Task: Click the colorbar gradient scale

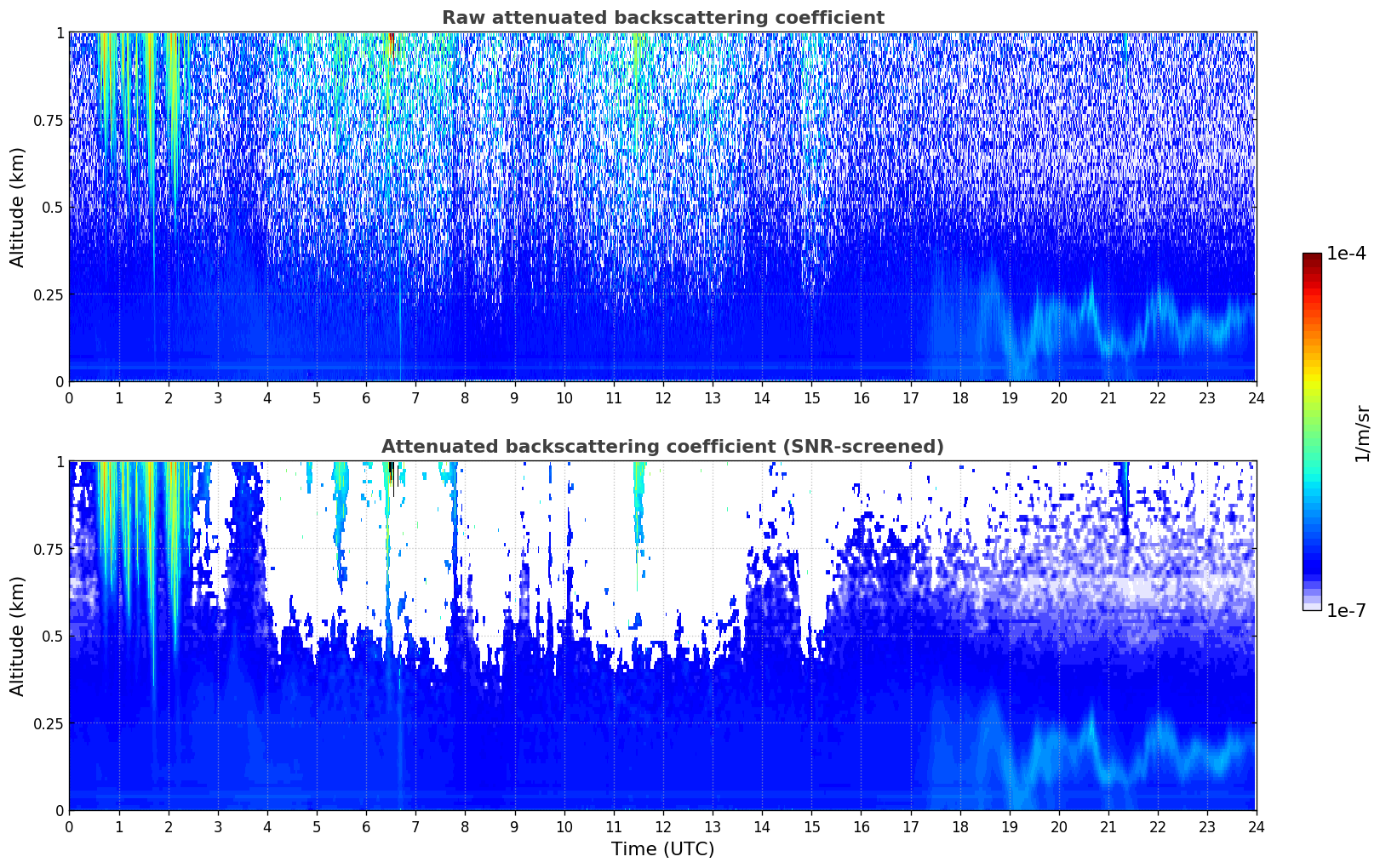Action: 1312,431
